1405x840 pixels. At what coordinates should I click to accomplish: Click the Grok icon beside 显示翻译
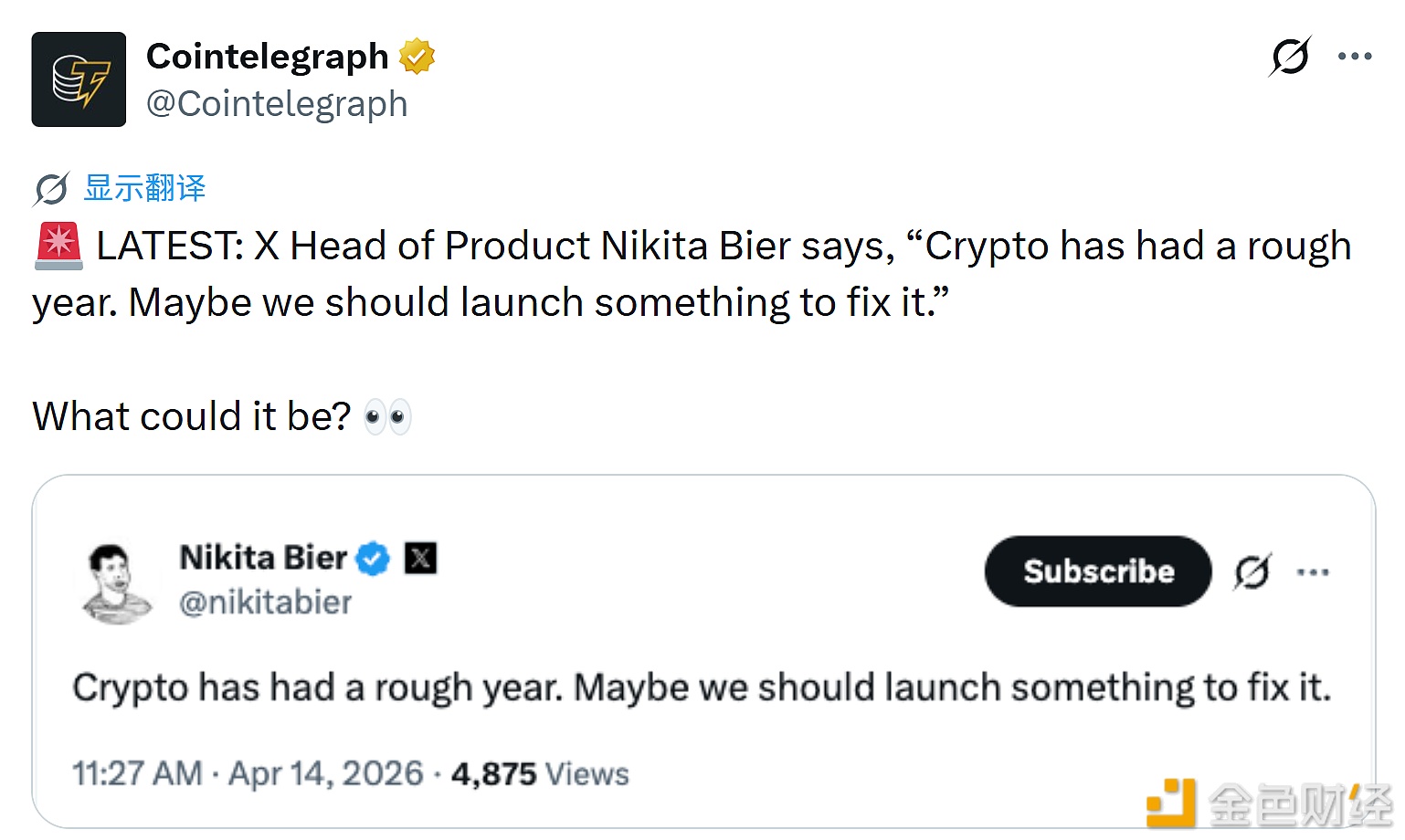[51, 189]
